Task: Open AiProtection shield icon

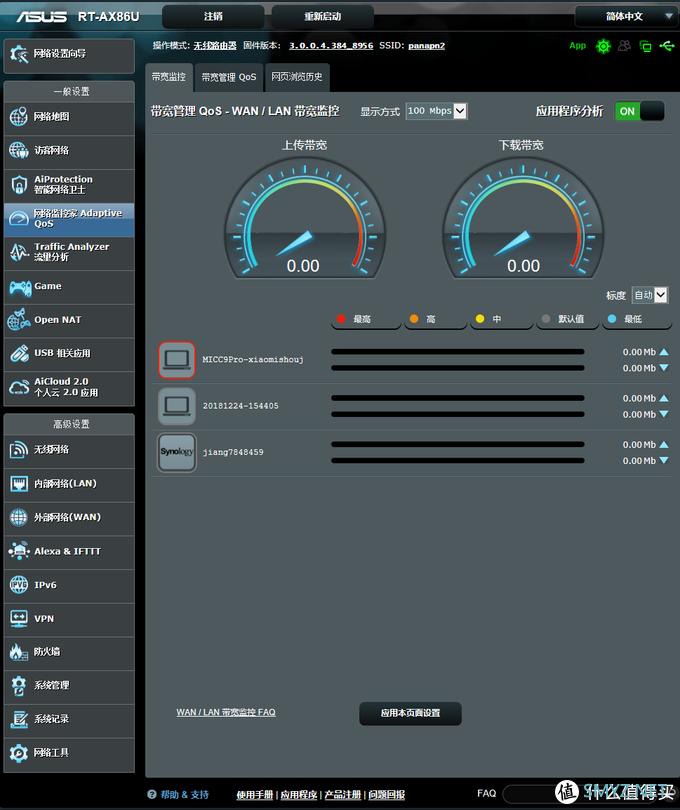Action: click(19, 184)
